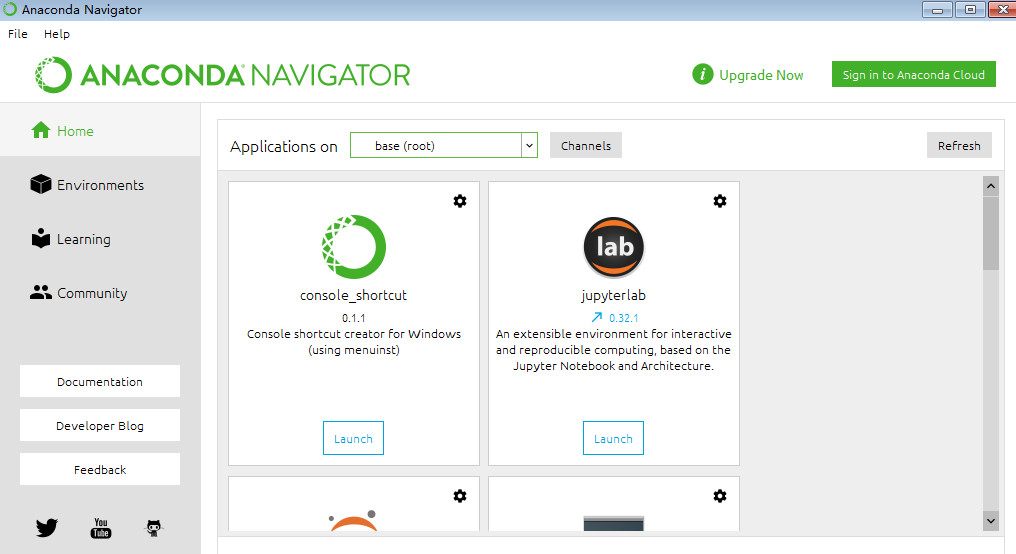1016x554 pixels.
Task: Click the "Applications on" label
Action: click(284, 146)
